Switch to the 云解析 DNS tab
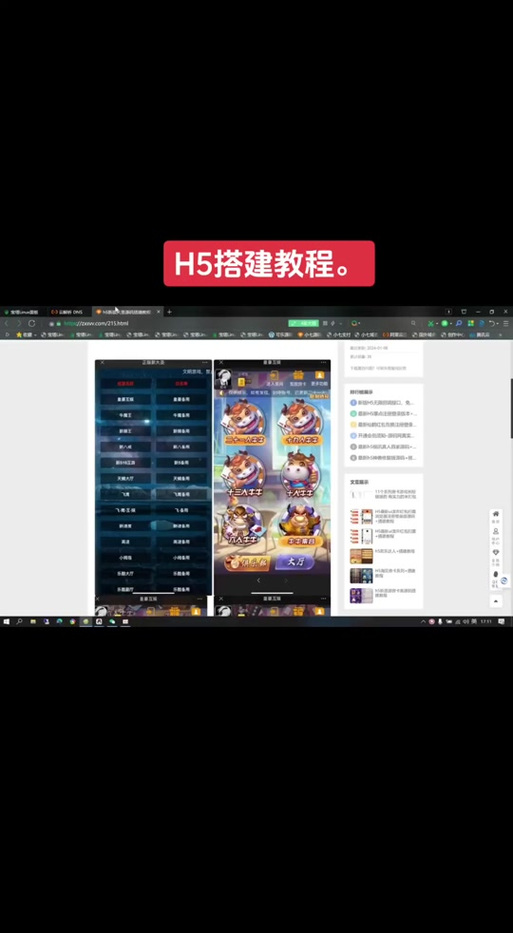The image size is (513, 933). pyautogui.click(x=67, y=312)
